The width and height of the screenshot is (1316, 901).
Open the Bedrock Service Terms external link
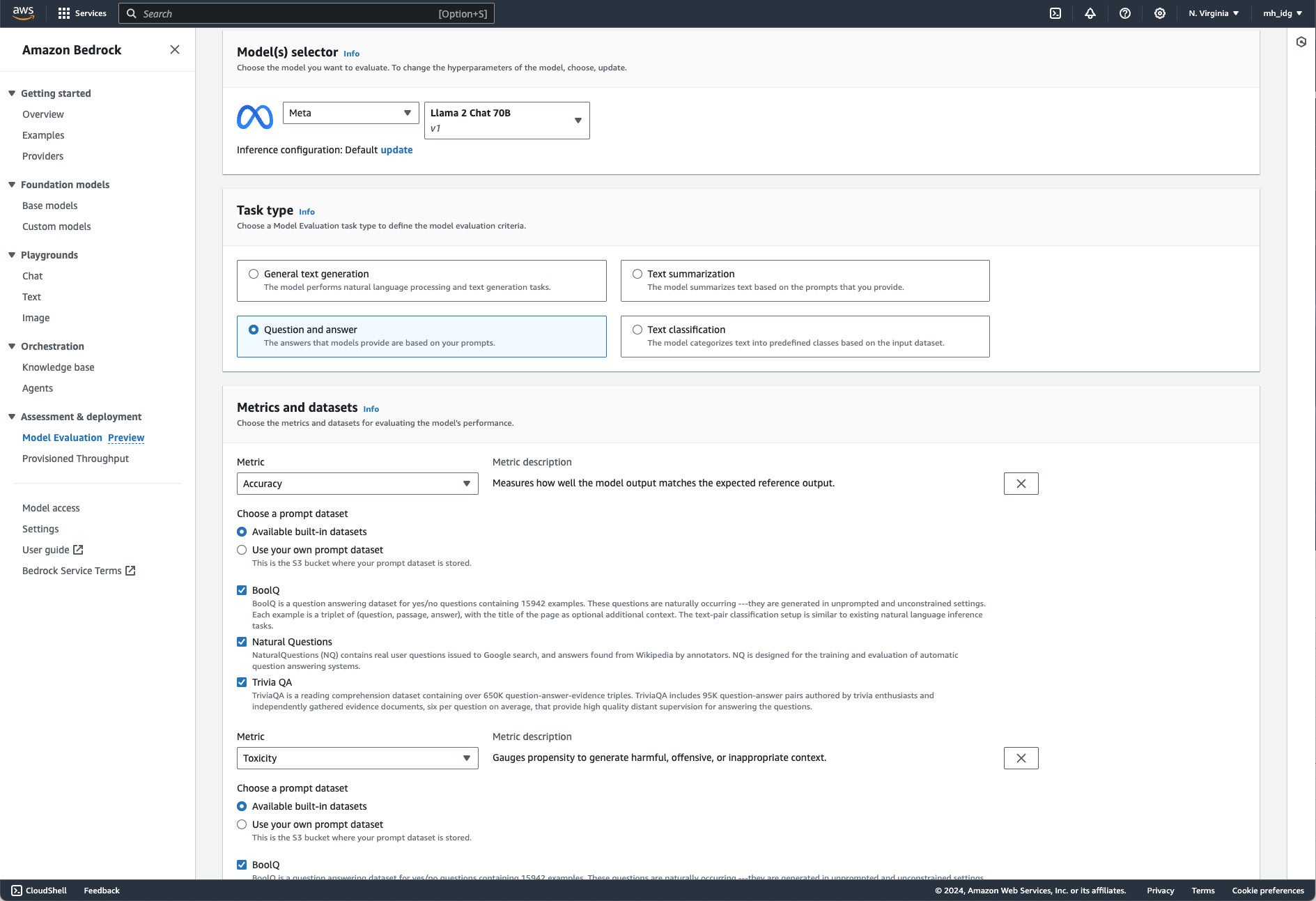click(x=79, y=571)
